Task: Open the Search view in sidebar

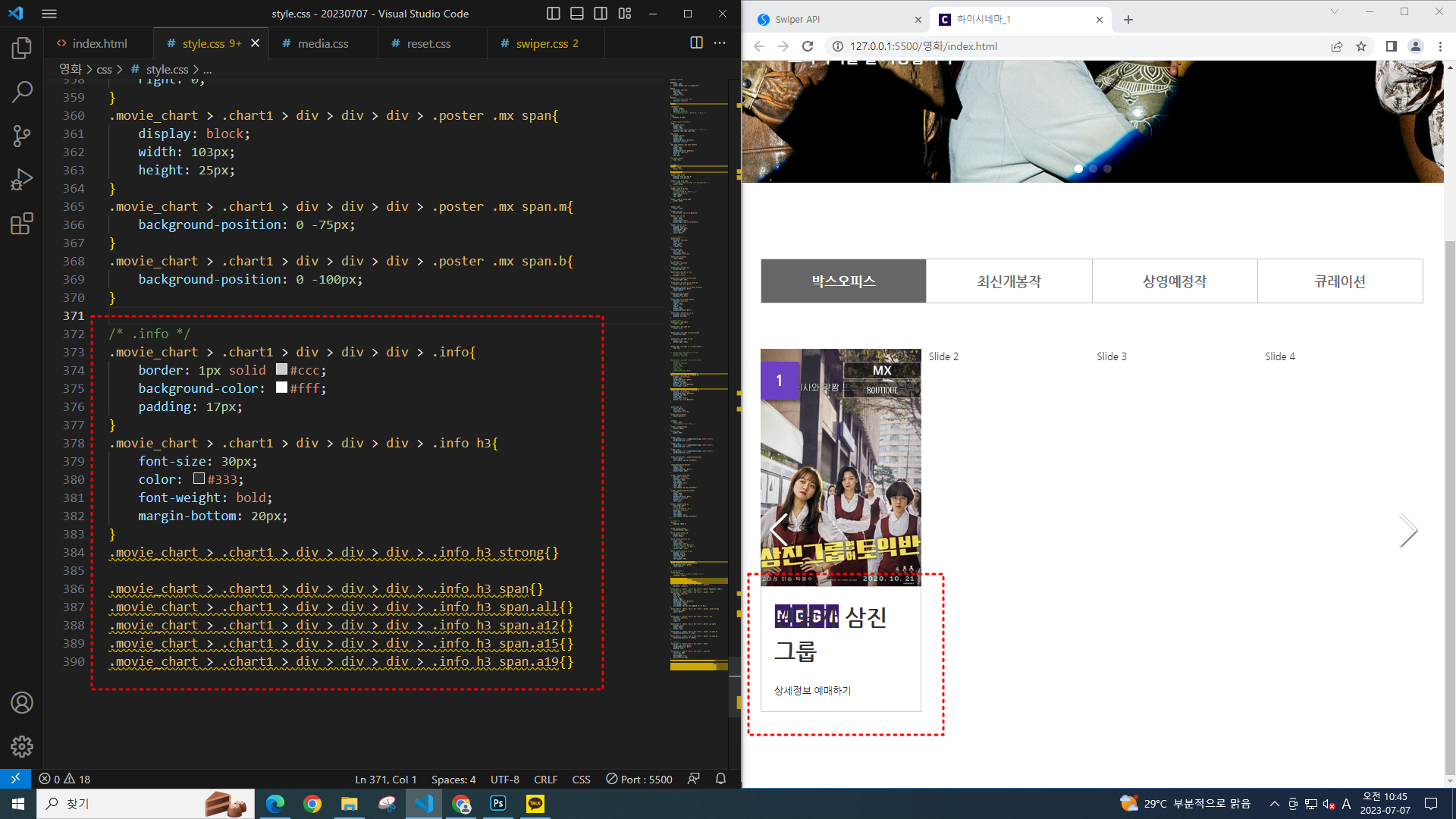Action: point(22,93)
